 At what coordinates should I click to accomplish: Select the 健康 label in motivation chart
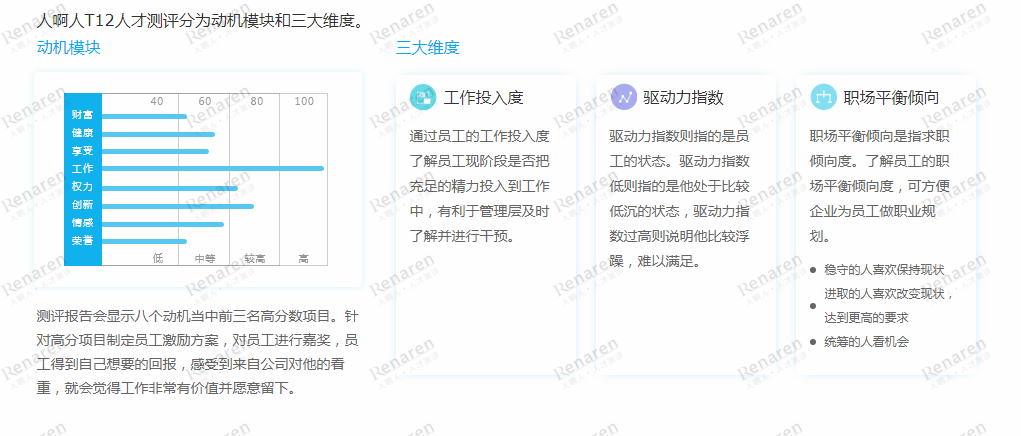pos(82,134)
